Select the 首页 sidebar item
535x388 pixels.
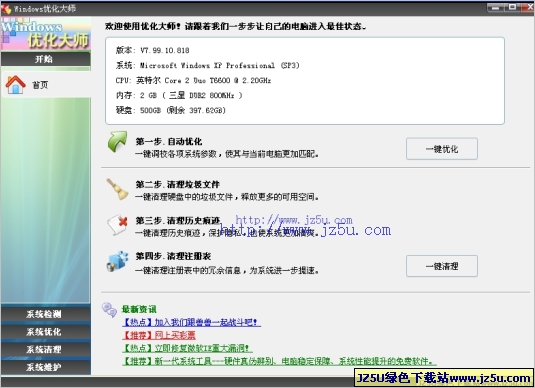tap(46, 85)
